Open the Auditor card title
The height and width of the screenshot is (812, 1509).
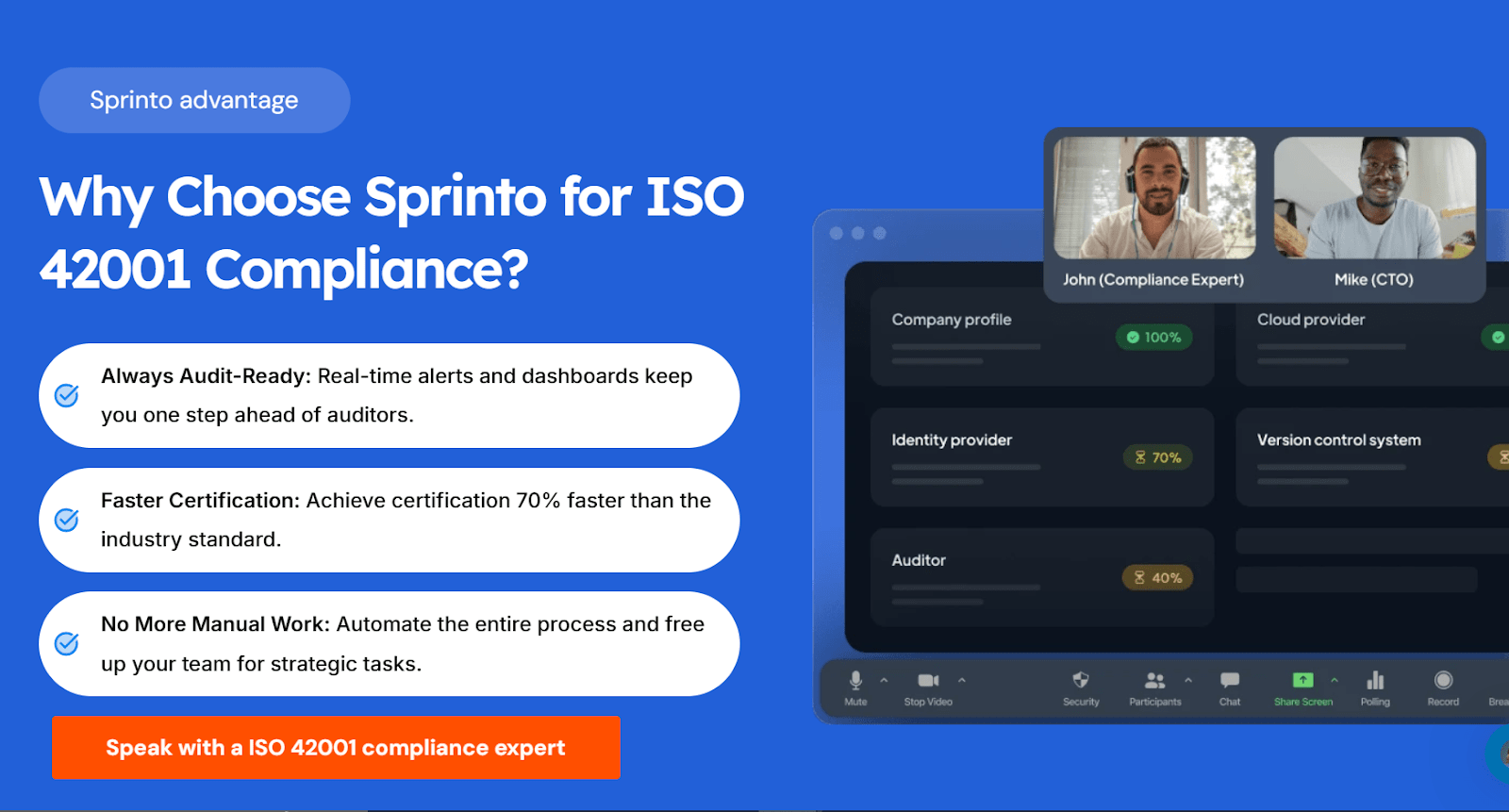pyautogui.click(x=919, y=560)
